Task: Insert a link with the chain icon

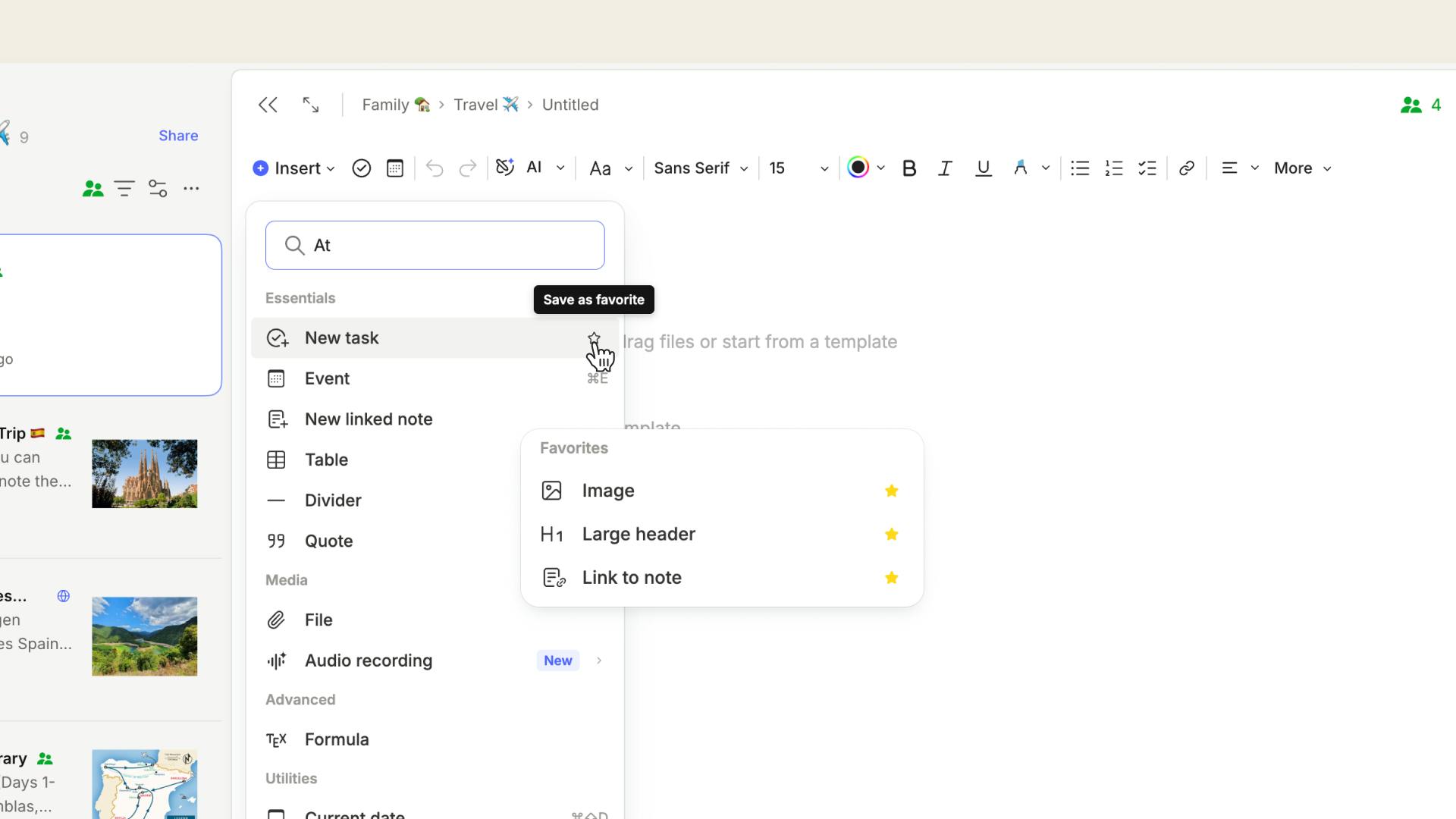Action: [x=1187, y=168]
